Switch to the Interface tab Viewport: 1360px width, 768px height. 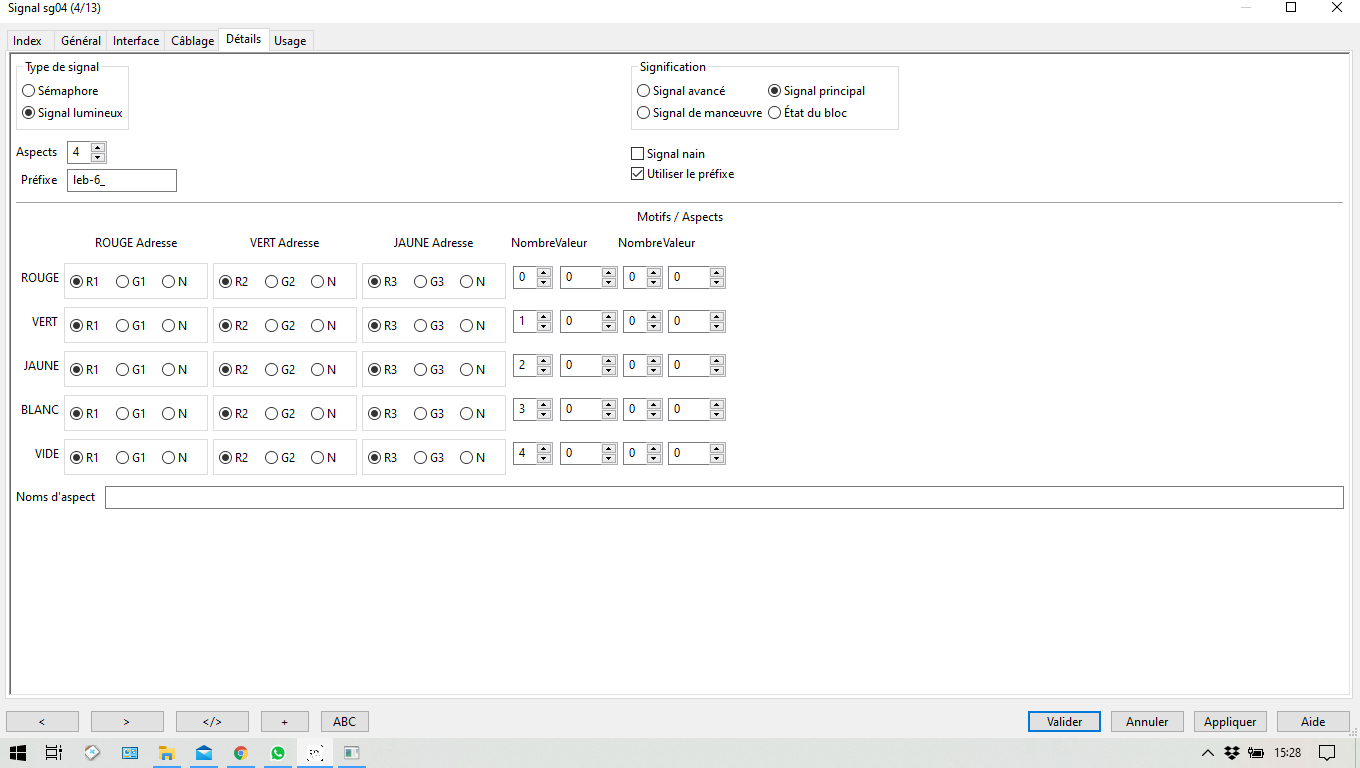[x=136, y=41]
